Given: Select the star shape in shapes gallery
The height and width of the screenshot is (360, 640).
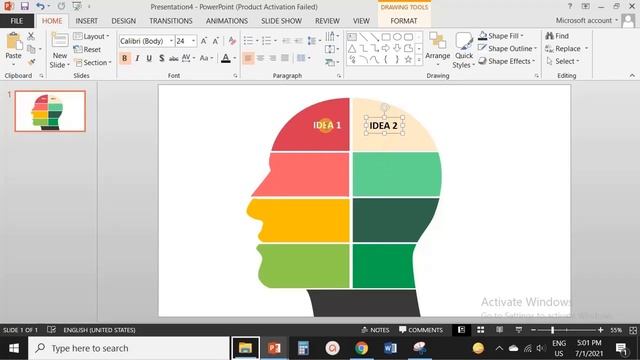Looking at the screenshot, I should [408, 60].
